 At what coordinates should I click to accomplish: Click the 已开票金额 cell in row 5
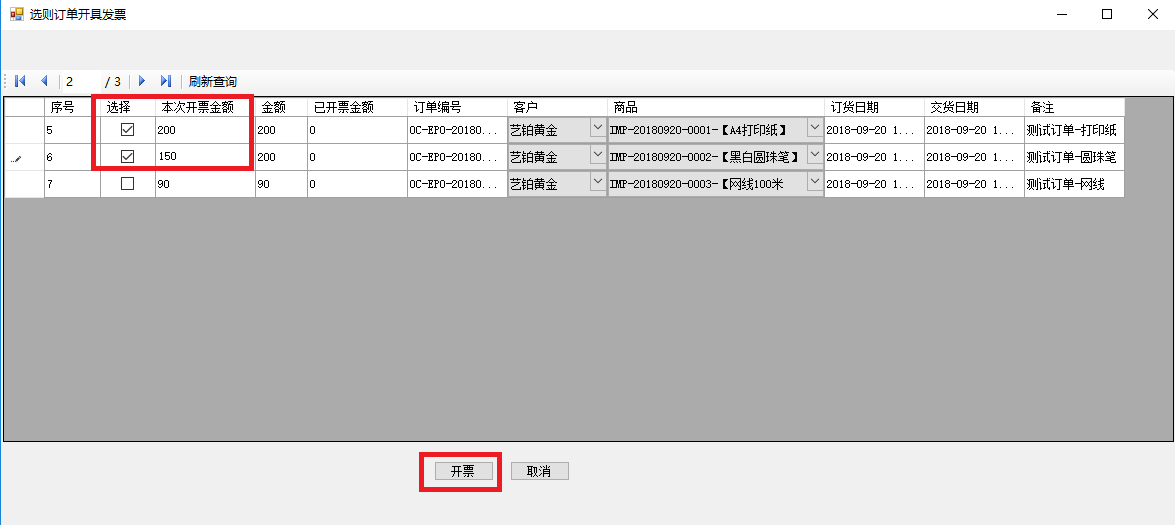357,130
